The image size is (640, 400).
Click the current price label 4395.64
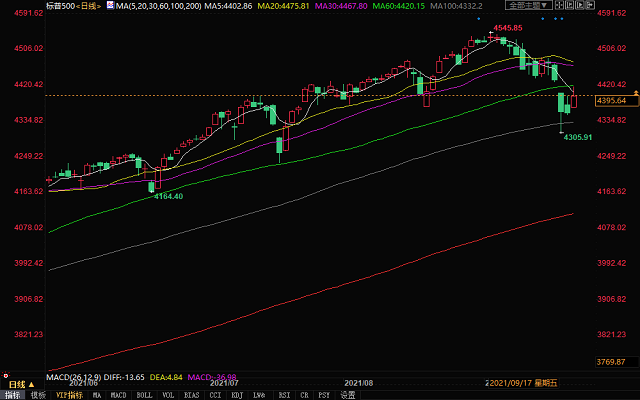coord(610,101)
